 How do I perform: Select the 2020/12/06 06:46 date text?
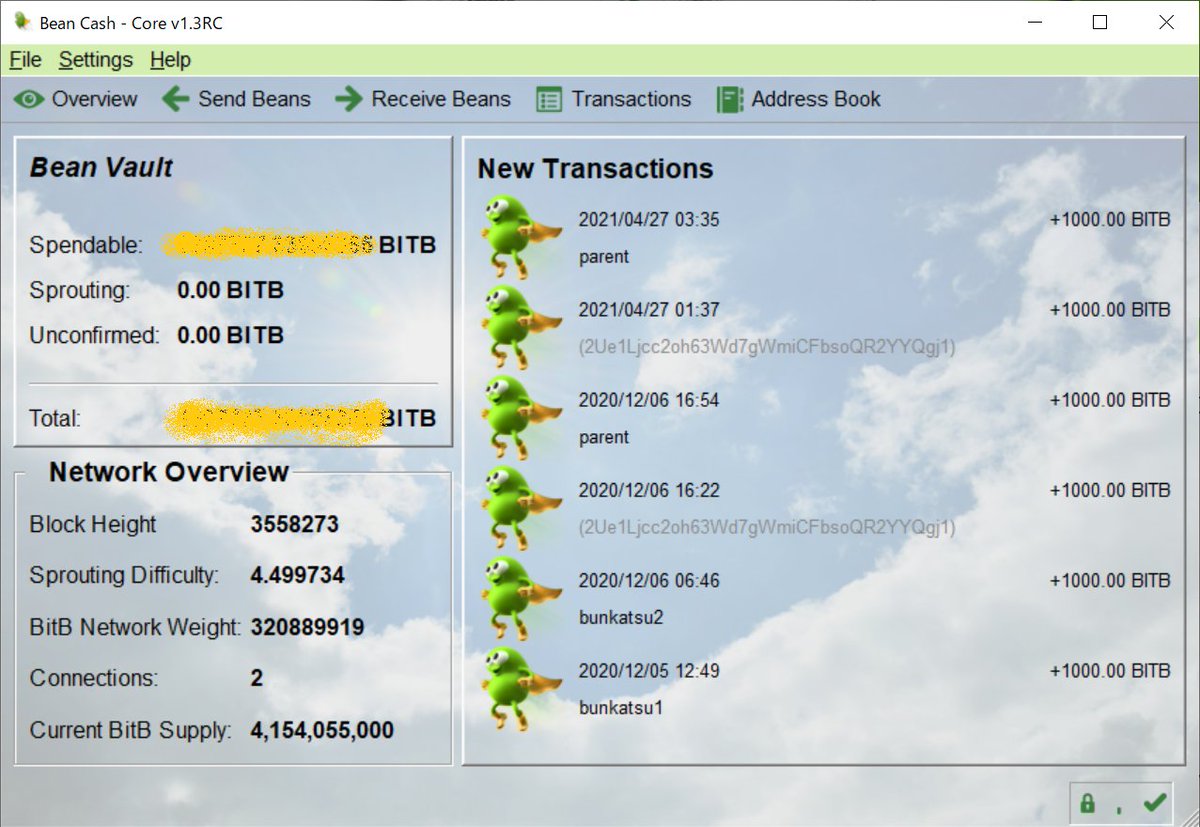649,580
